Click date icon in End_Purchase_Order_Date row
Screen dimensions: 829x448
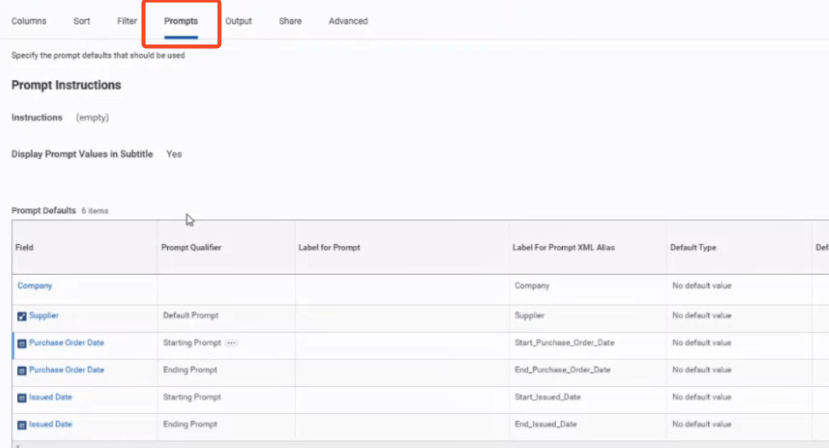click(22, 371)
